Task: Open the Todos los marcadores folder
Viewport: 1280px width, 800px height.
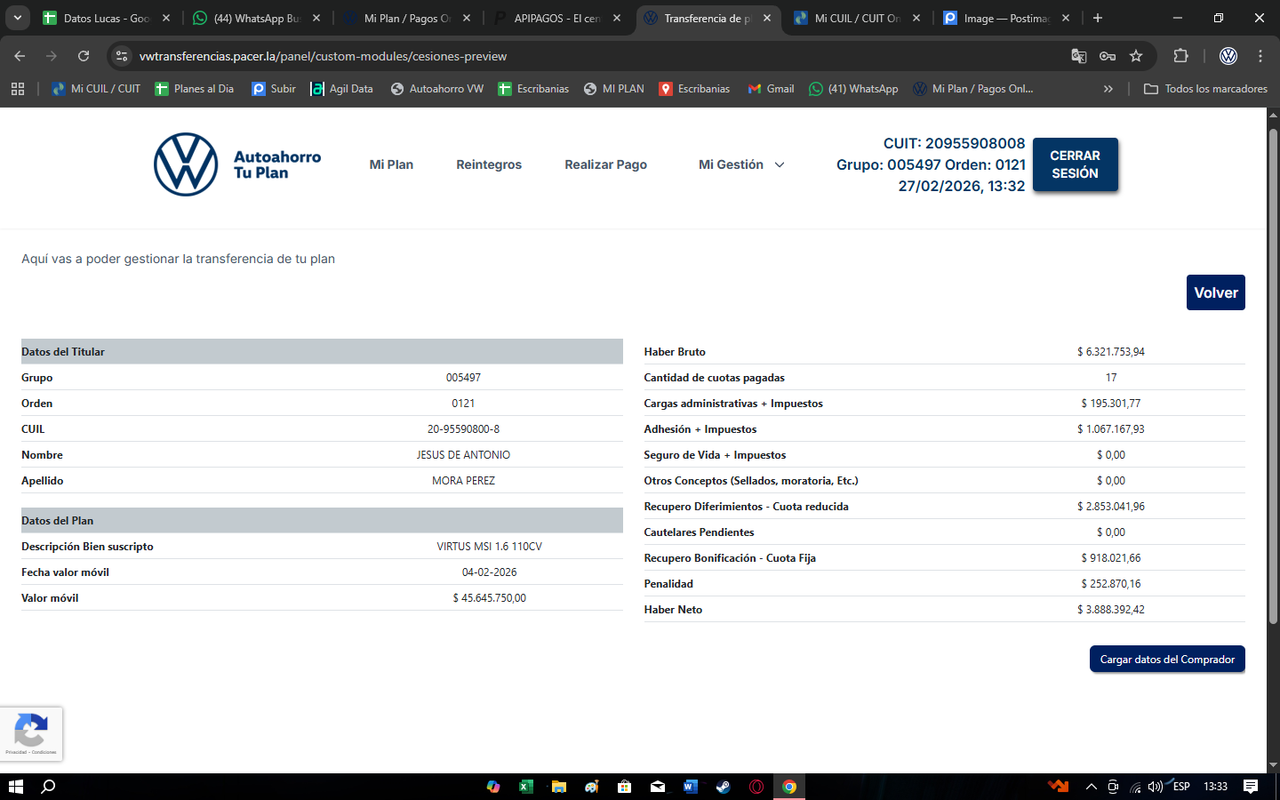Action: (x=1205, y=88)
